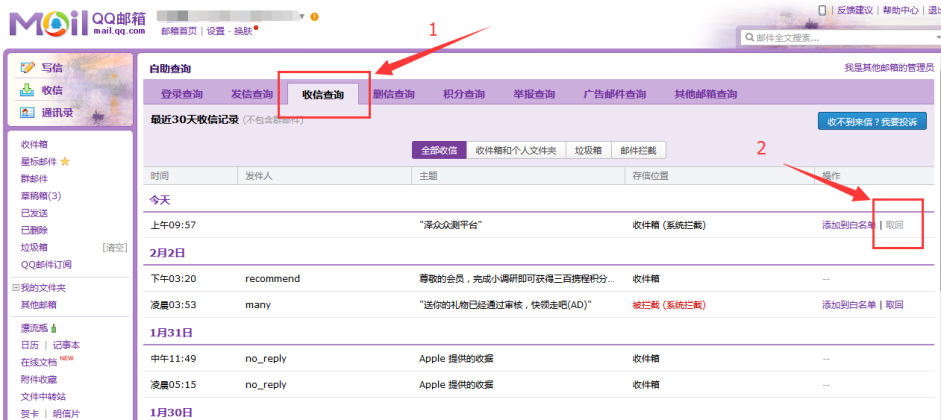Click the mobile phone icon at top right

823,10
